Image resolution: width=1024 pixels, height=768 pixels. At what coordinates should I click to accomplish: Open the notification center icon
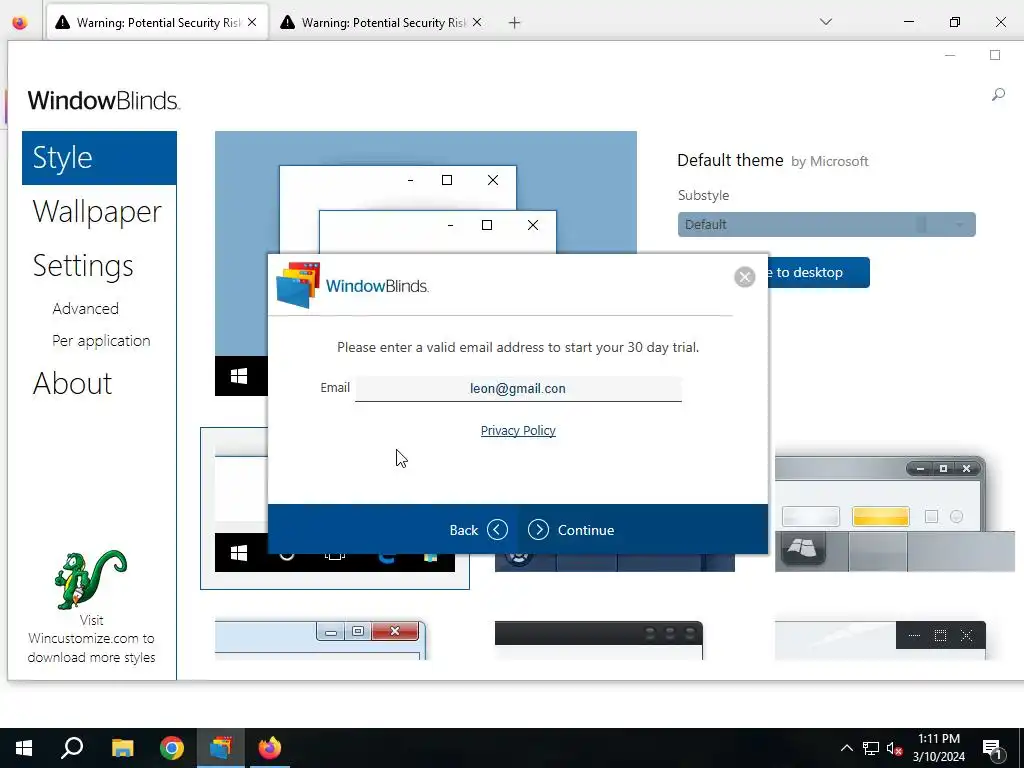point(992,748)
